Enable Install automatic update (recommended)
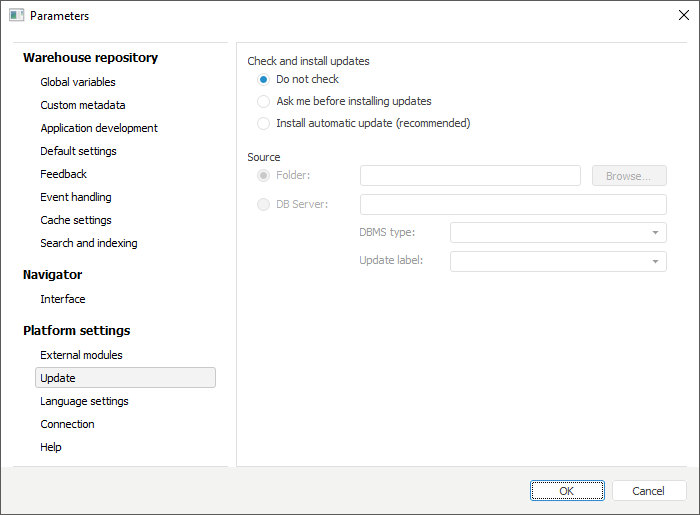The image size is (700, 515). (x=264, y=123)
